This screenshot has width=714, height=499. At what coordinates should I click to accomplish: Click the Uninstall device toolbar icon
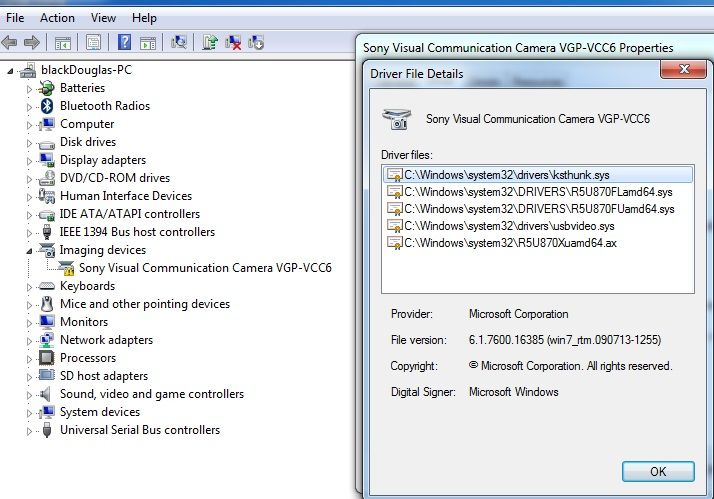pyautogui.click(x=233, y=42)
